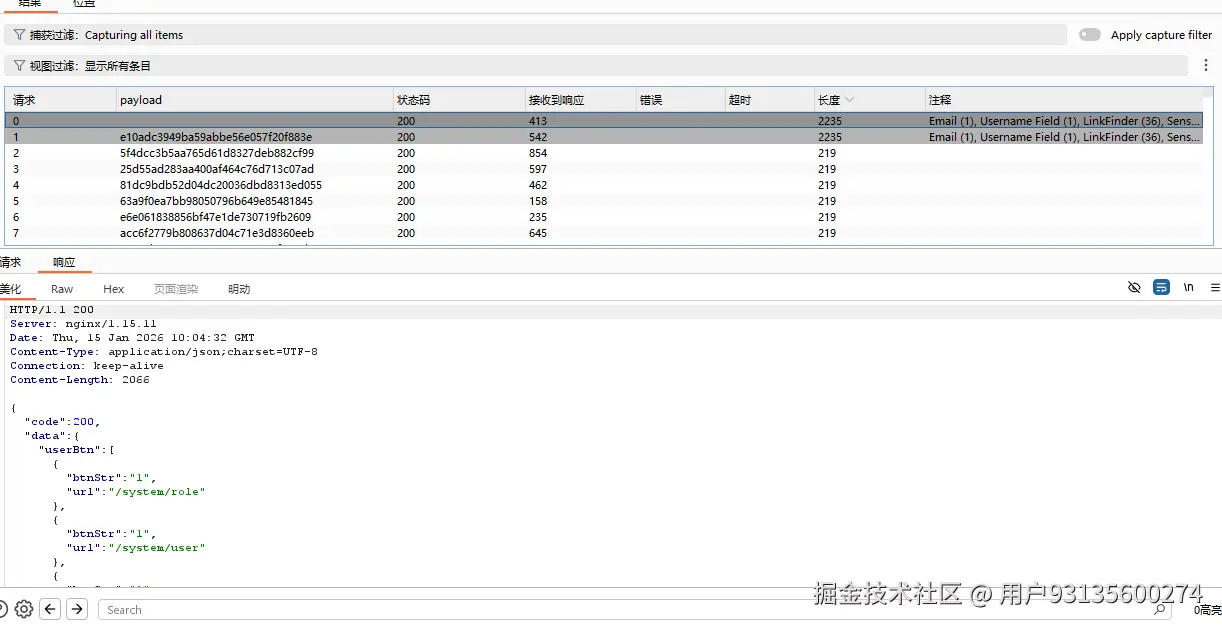Click the "code":200 JSON line
1222x627 pixels.
[x=62, y=421]
